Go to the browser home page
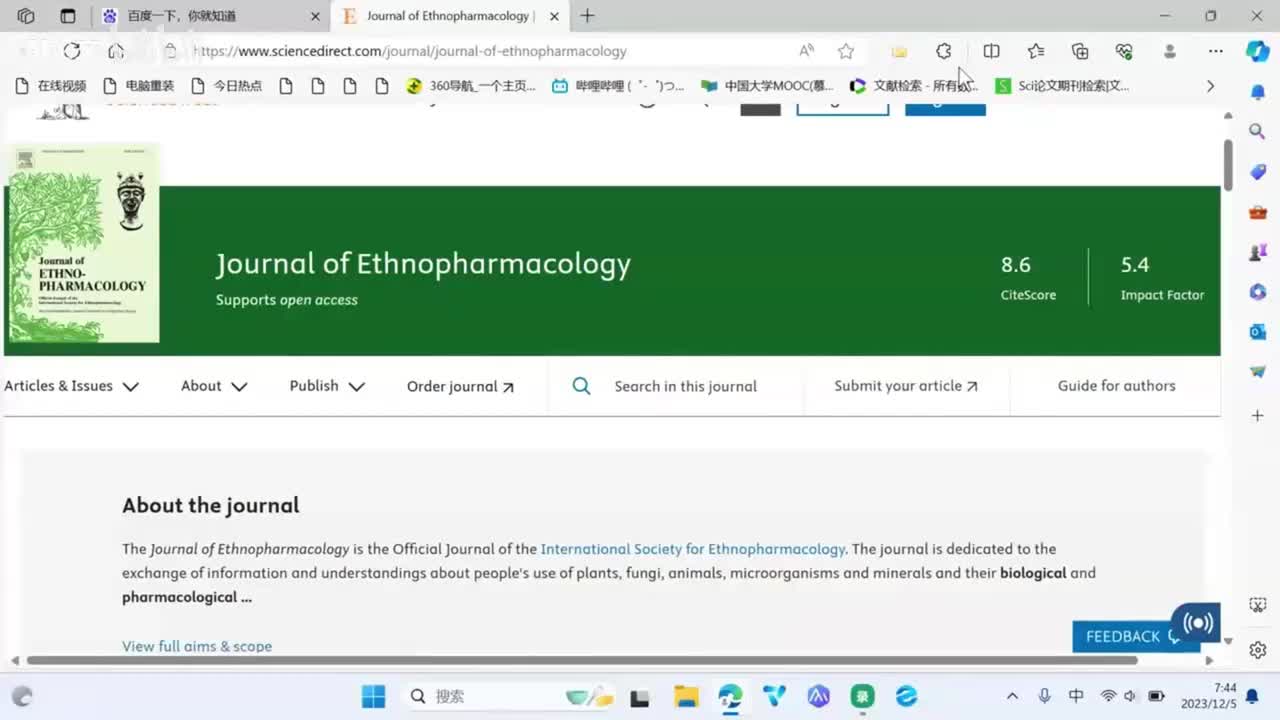This screenshot has width=1280, height=720. [x=116, y=51]
